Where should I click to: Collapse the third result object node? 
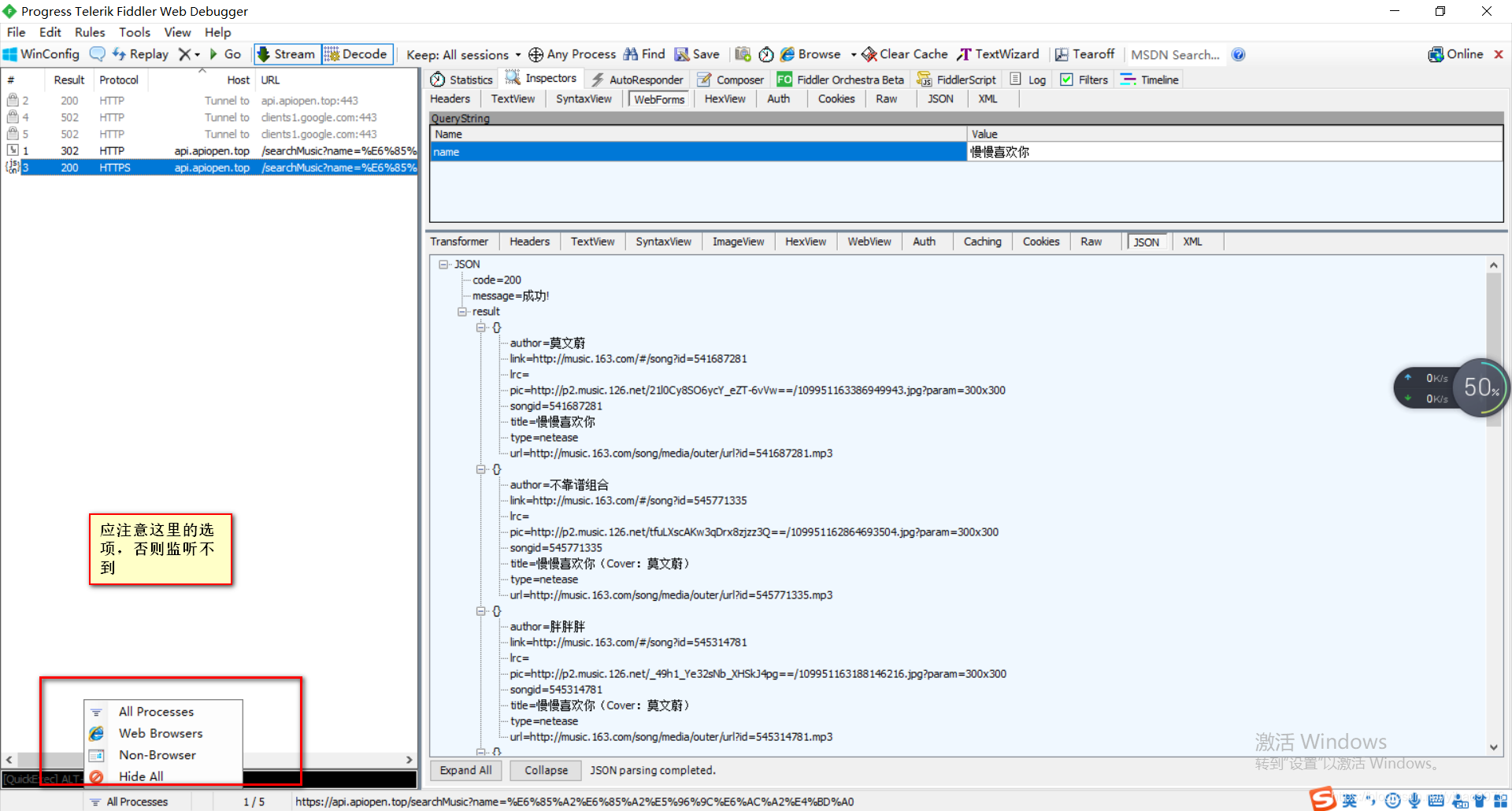(481, 611)
